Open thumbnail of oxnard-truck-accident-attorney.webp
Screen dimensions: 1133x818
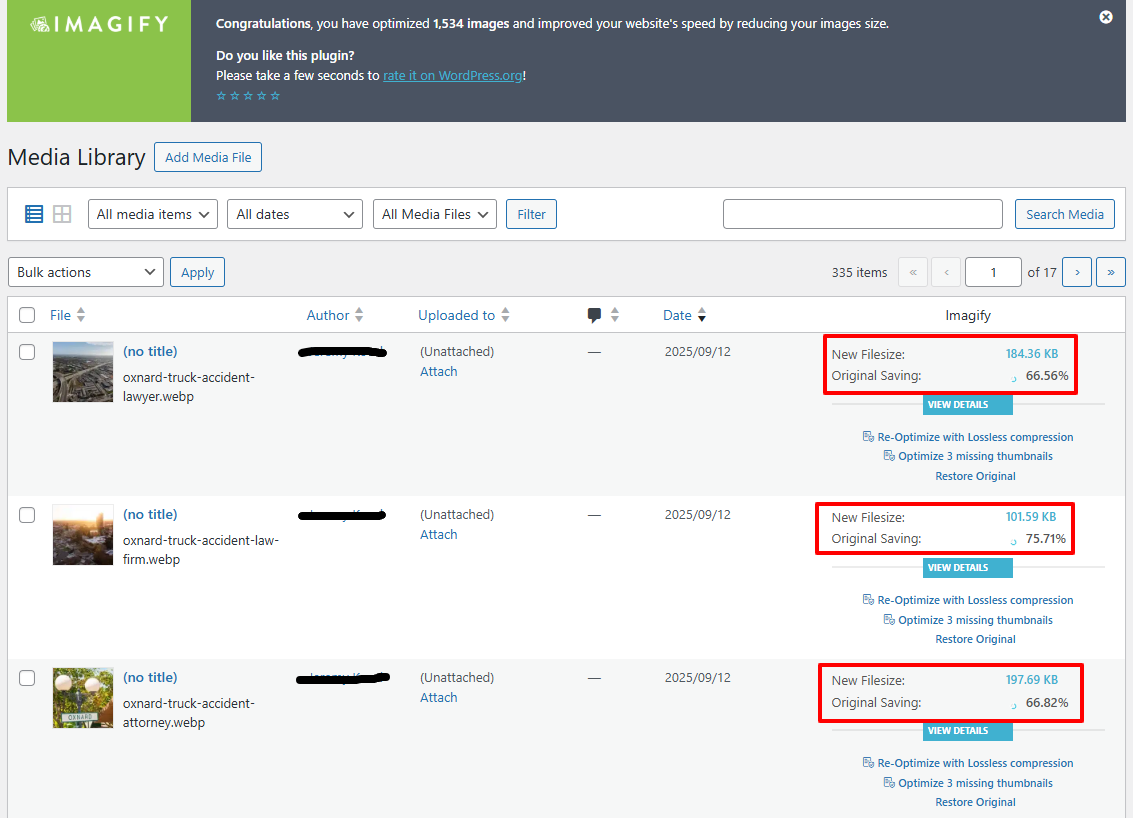click(x=83, y=697)
